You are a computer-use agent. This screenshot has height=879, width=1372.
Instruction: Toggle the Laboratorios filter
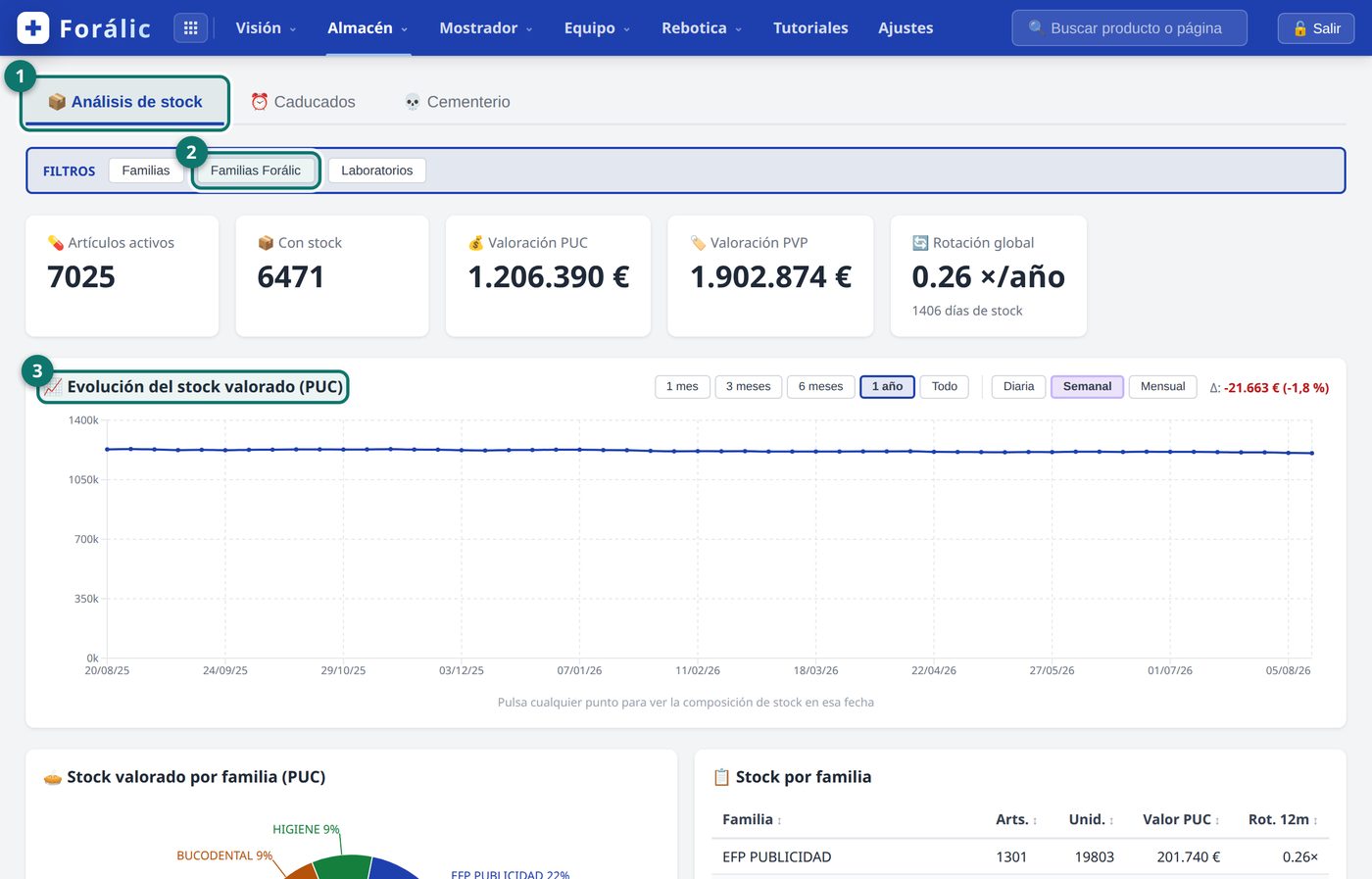(x=377, y=171)
